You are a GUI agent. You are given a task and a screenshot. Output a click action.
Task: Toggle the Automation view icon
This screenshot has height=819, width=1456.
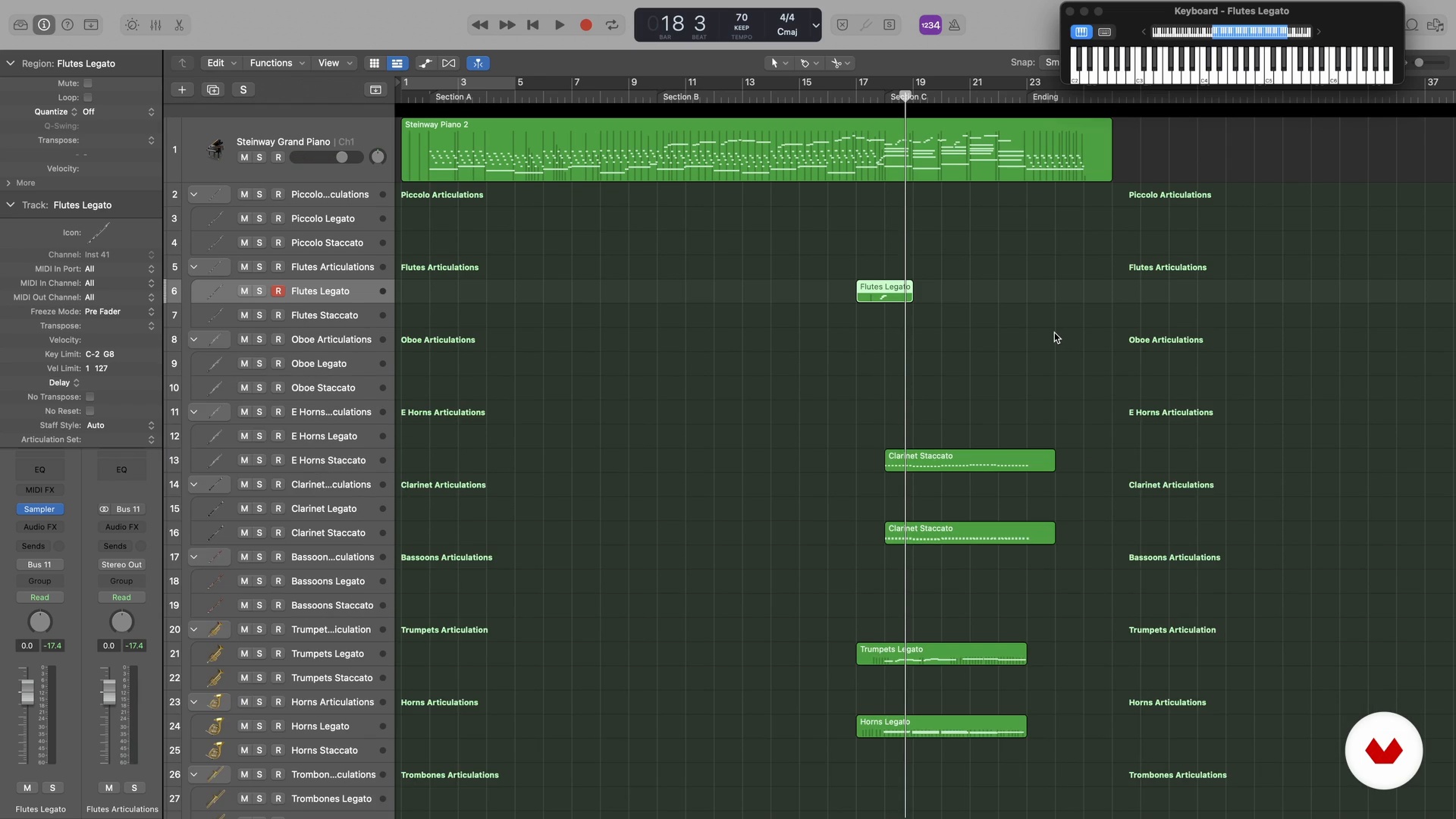[425, 63]
